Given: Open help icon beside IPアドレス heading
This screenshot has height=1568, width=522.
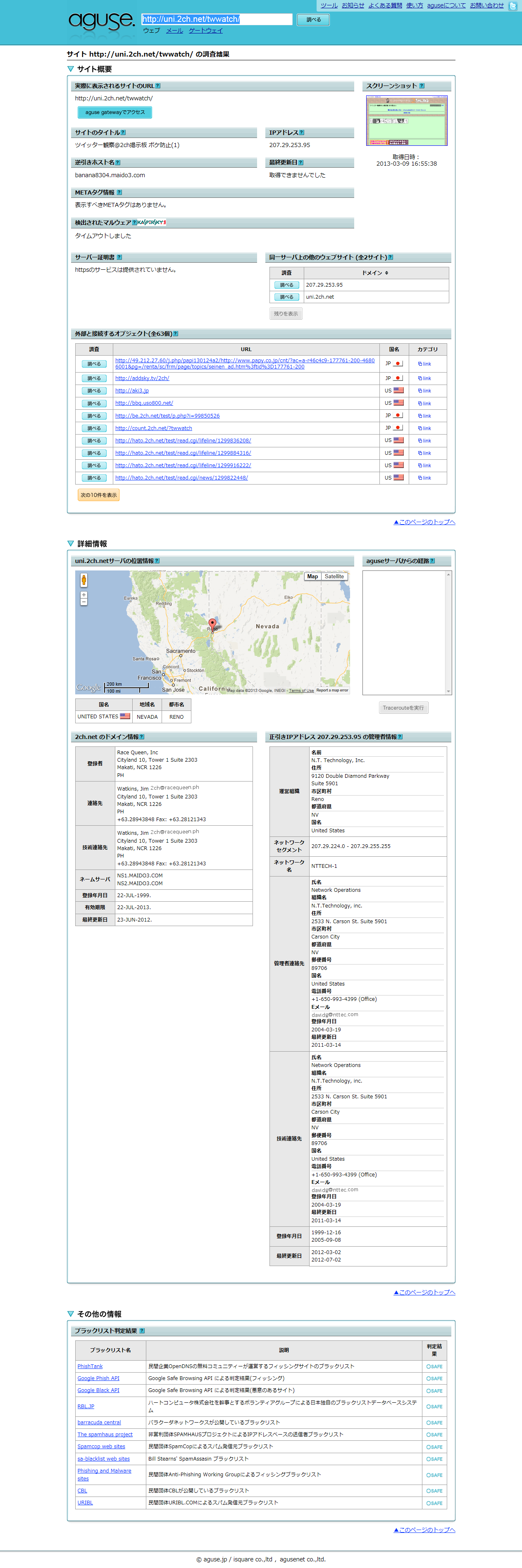Looking at the screenshot, I should (x=302, y=133).
